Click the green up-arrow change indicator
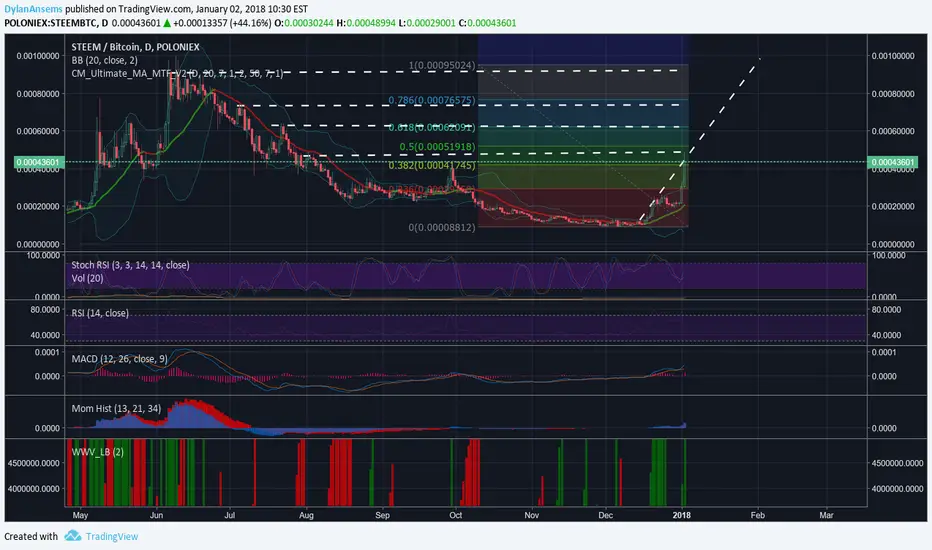Viewport: 932px width, 550px height. pyautogui.click(x=167, y=23)
